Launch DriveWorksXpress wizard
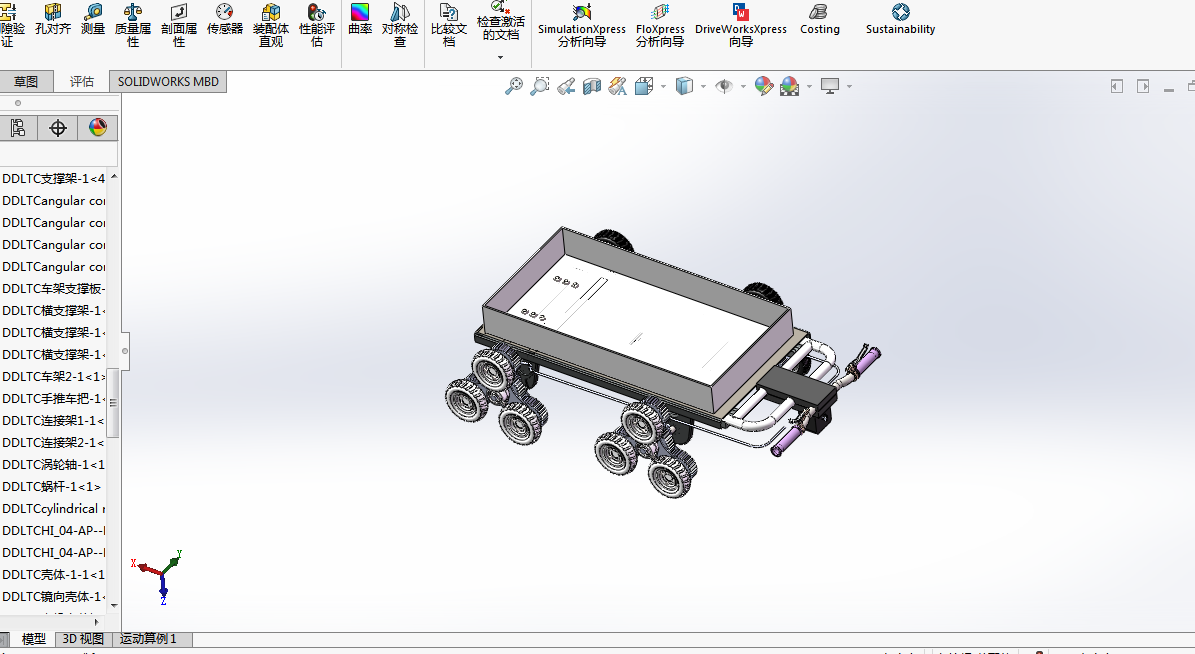The width and height of the screenshot is (1195, 654). pos(741,25)
